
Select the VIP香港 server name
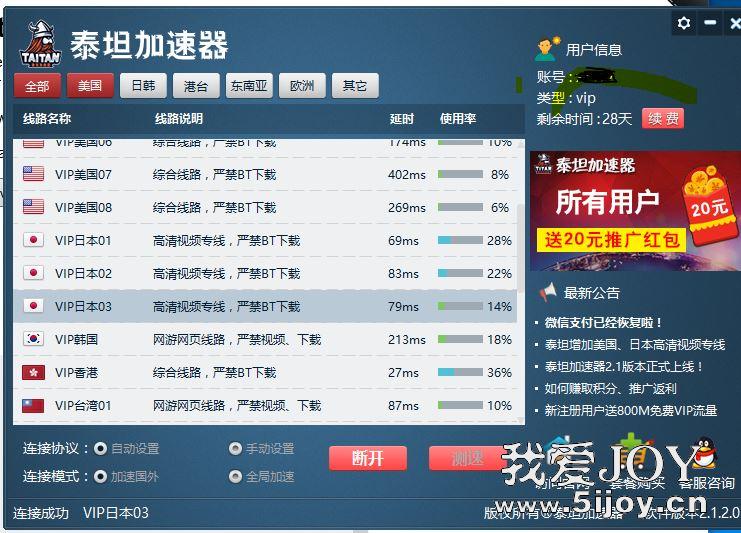pyautogui.click(x=76, y=372)
